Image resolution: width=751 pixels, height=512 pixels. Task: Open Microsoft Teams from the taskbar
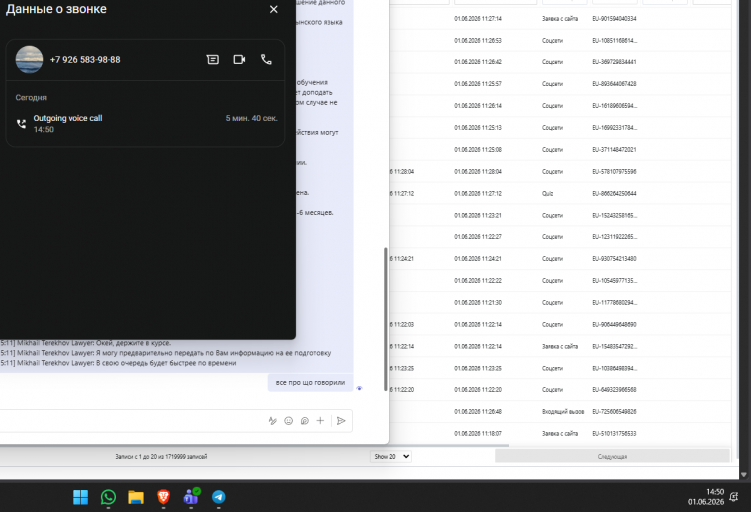tap(191, 497)
